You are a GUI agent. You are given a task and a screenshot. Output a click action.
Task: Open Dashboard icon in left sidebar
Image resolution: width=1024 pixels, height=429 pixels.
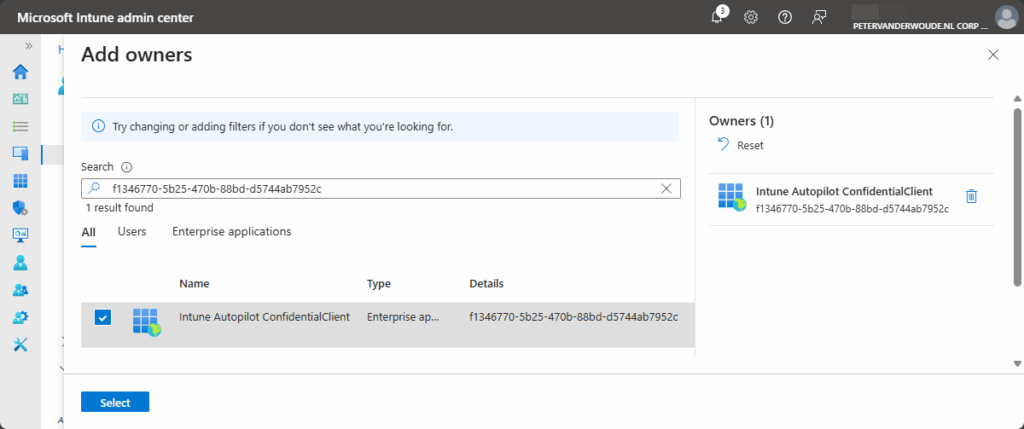point(20,99)
